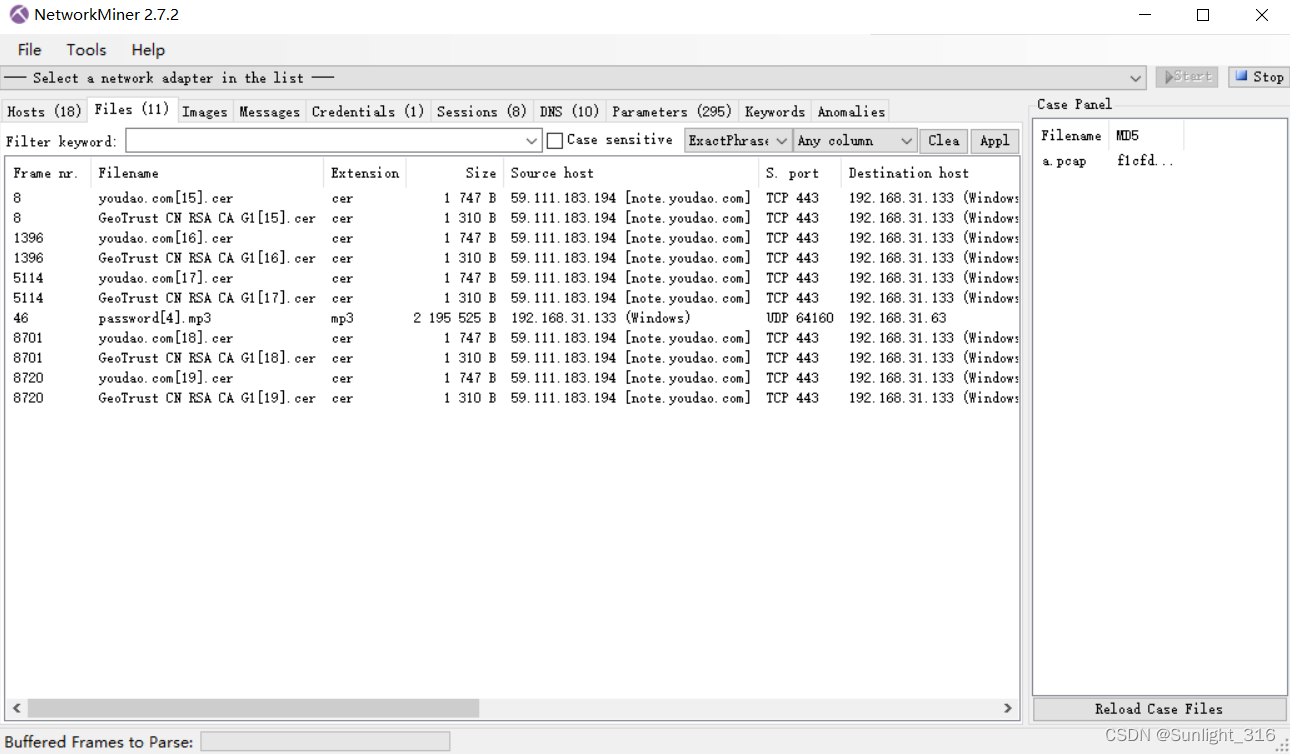Expand the network adapter selection list
The height and width of the screenshot is (754, 1290).
tap(1135, 77)
